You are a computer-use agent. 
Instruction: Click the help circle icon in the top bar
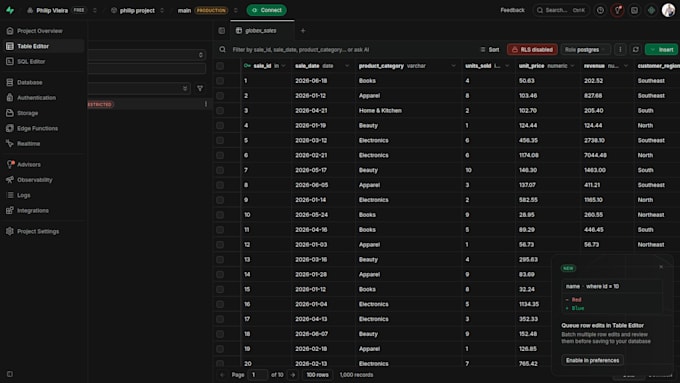[600, 10]
